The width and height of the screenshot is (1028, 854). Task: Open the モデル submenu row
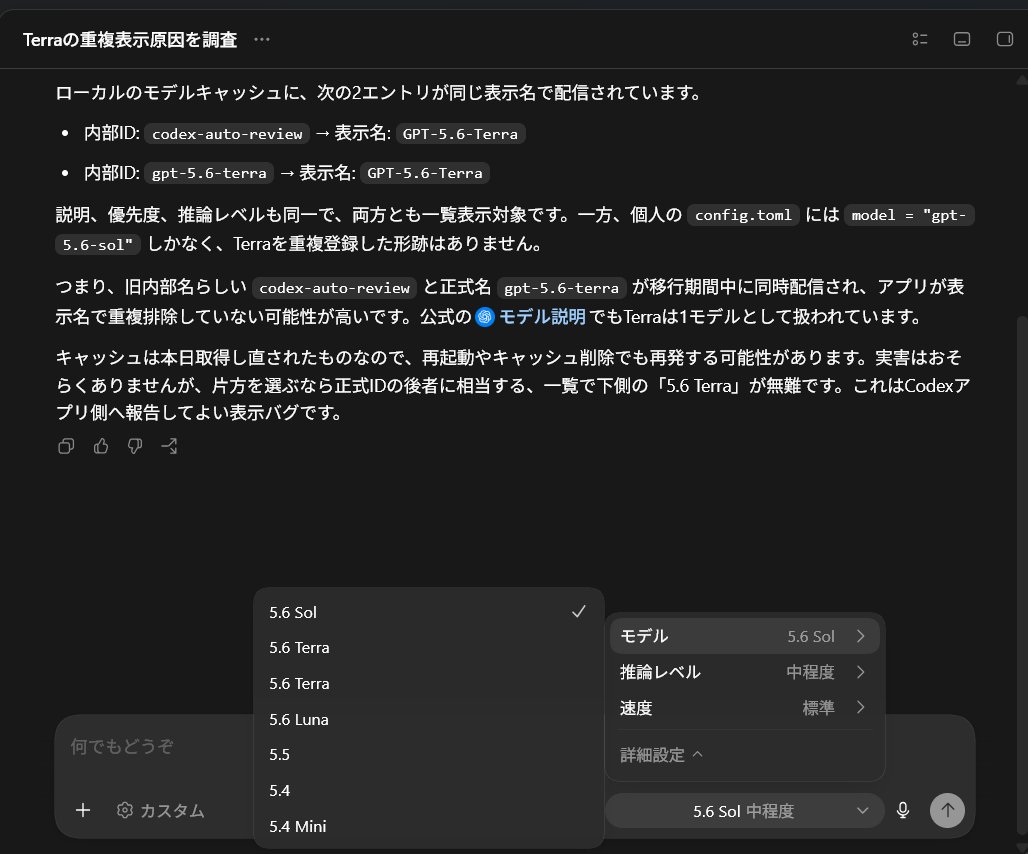[744, 636]
